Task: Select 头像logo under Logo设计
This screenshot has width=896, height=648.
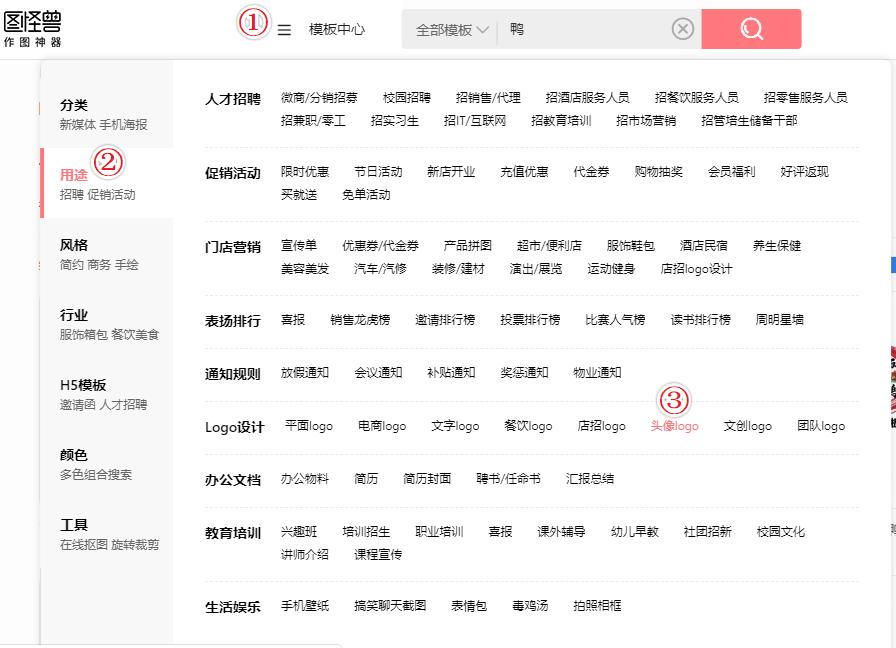Action: 675,425
